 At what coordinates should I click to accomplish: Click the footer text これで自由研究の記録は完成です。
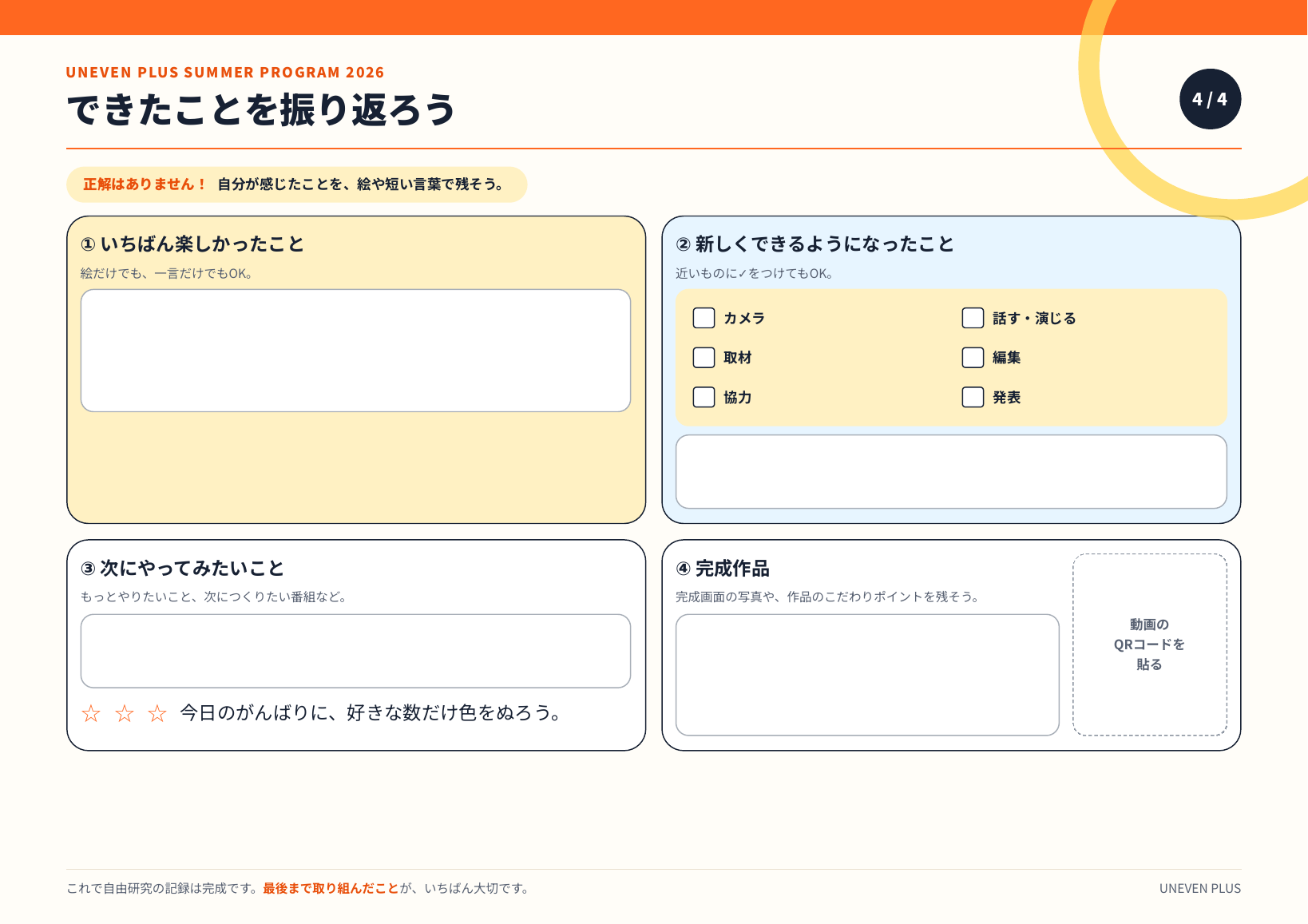(164, 888)
